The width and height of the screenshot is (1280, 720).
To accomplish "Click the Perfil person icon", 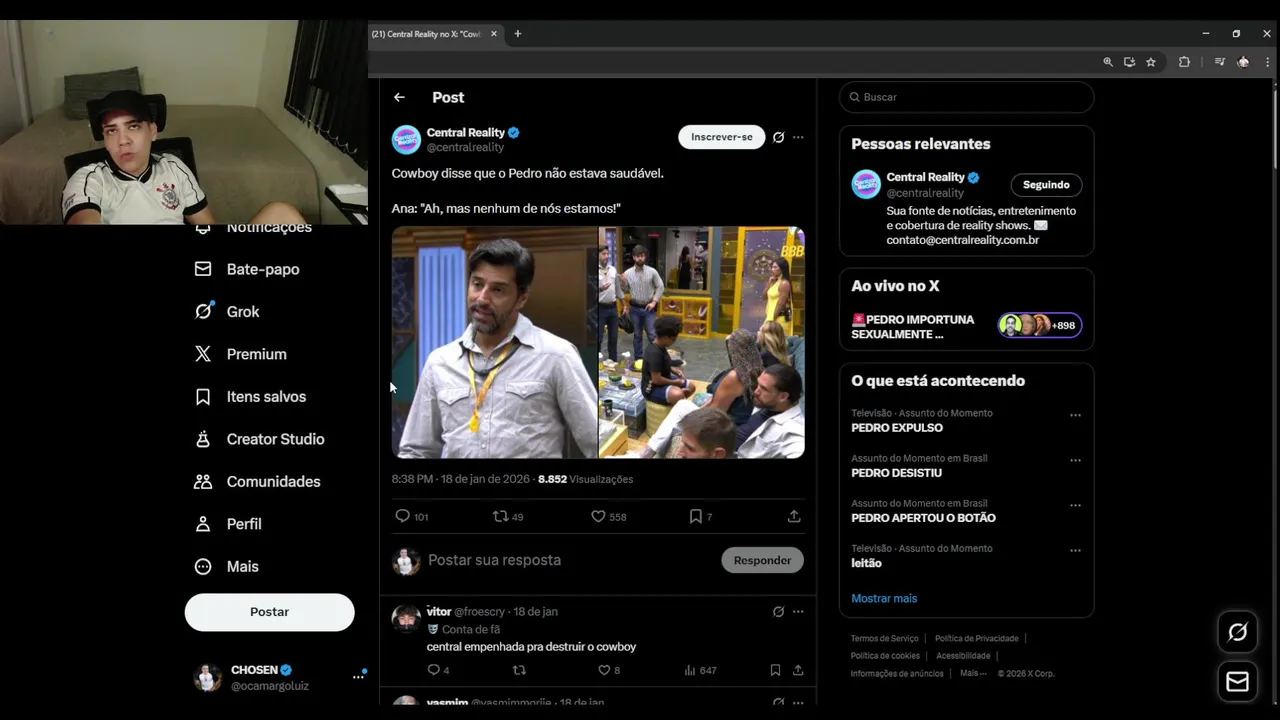I will pos(203,524).
